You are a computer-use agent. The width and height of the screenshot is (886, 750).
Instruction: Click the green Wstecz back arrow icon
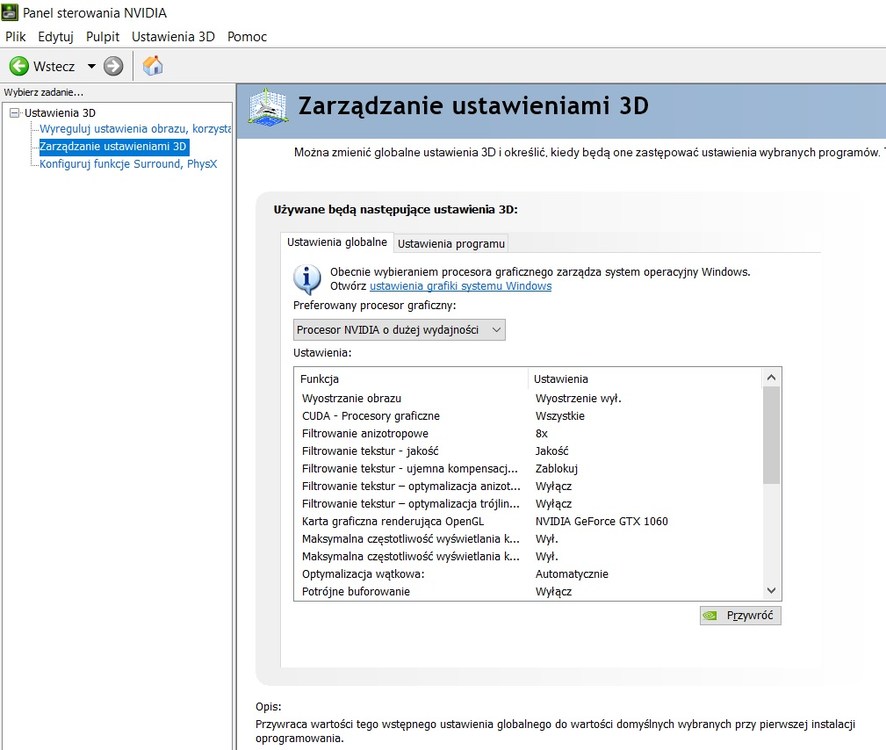[x=19, y=66]
